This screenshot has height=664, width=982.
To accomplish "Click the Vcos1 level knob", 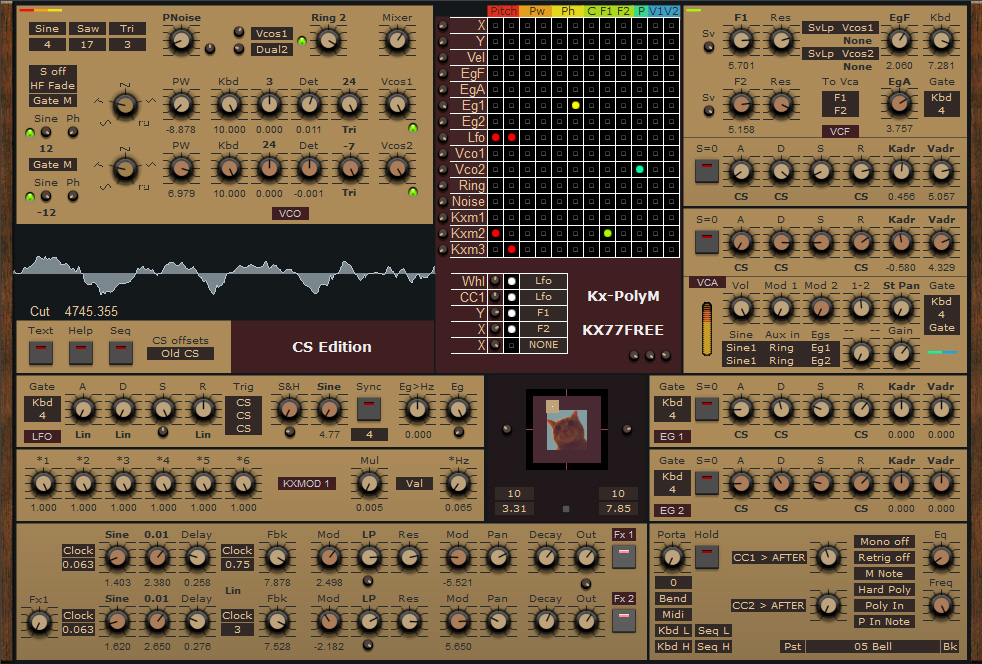I will point(396,105).
